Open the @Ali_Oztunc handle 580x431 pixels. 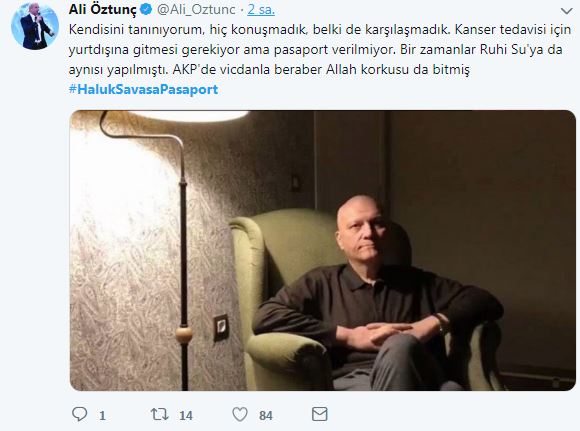(x=196, y=10)
